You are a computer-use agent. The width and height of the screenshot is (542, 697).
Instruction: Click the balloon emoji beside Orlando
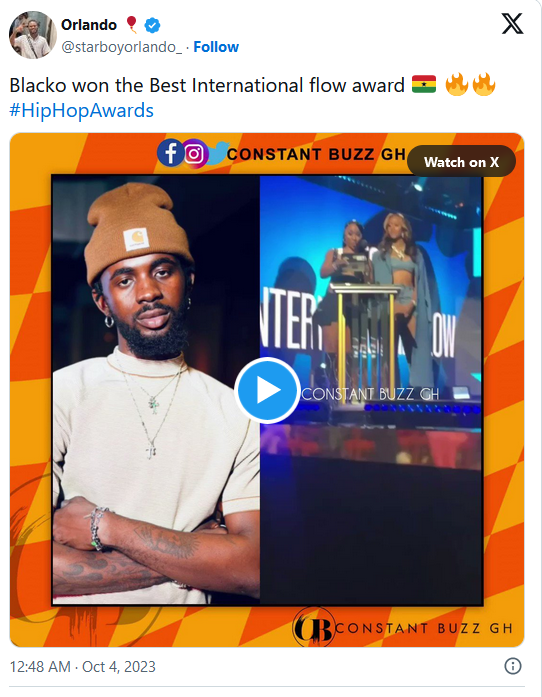132,24
